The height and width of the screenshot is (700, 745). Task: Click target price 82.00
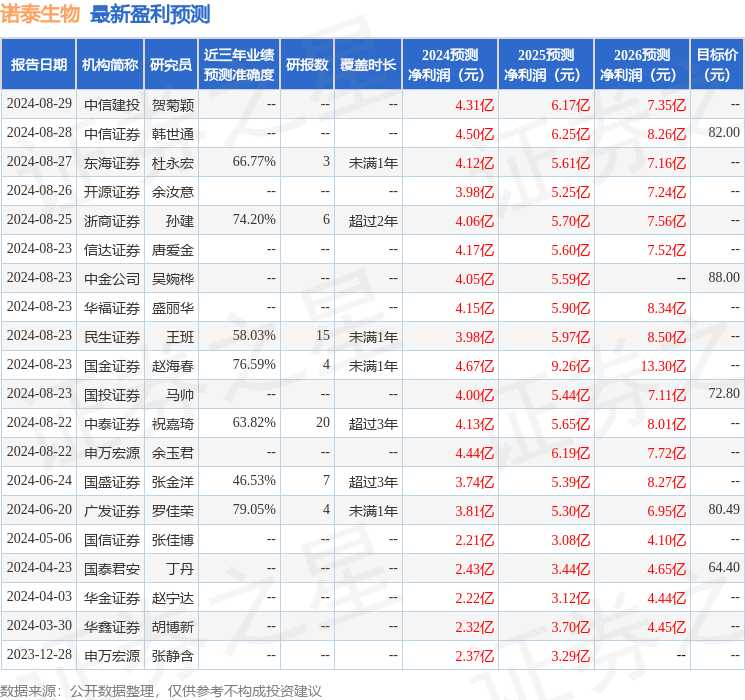click(x=724, y=133)
